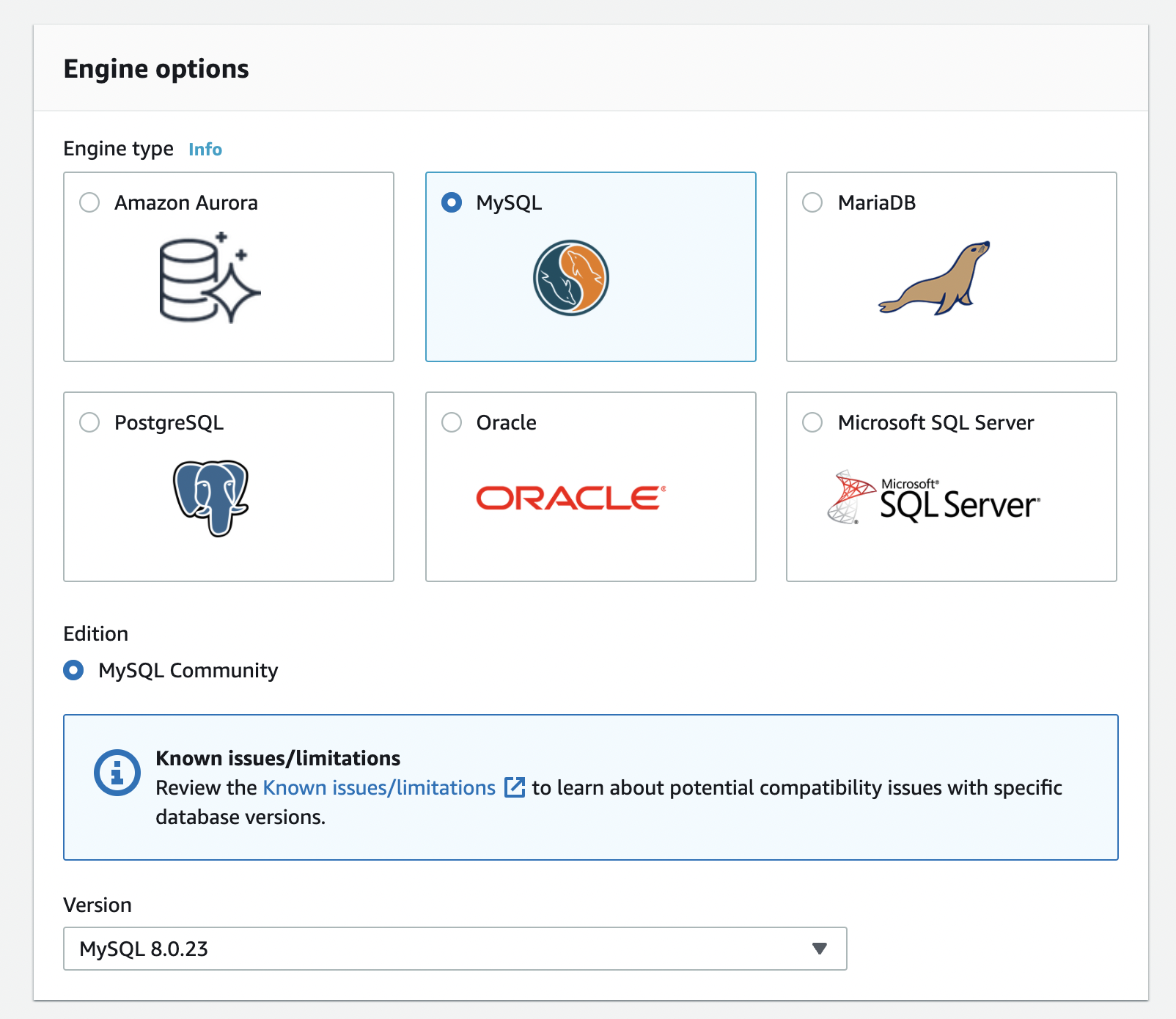The image size is (1176, 1019).
Task: Click the Edition label
Action: [x=96, y=633]
